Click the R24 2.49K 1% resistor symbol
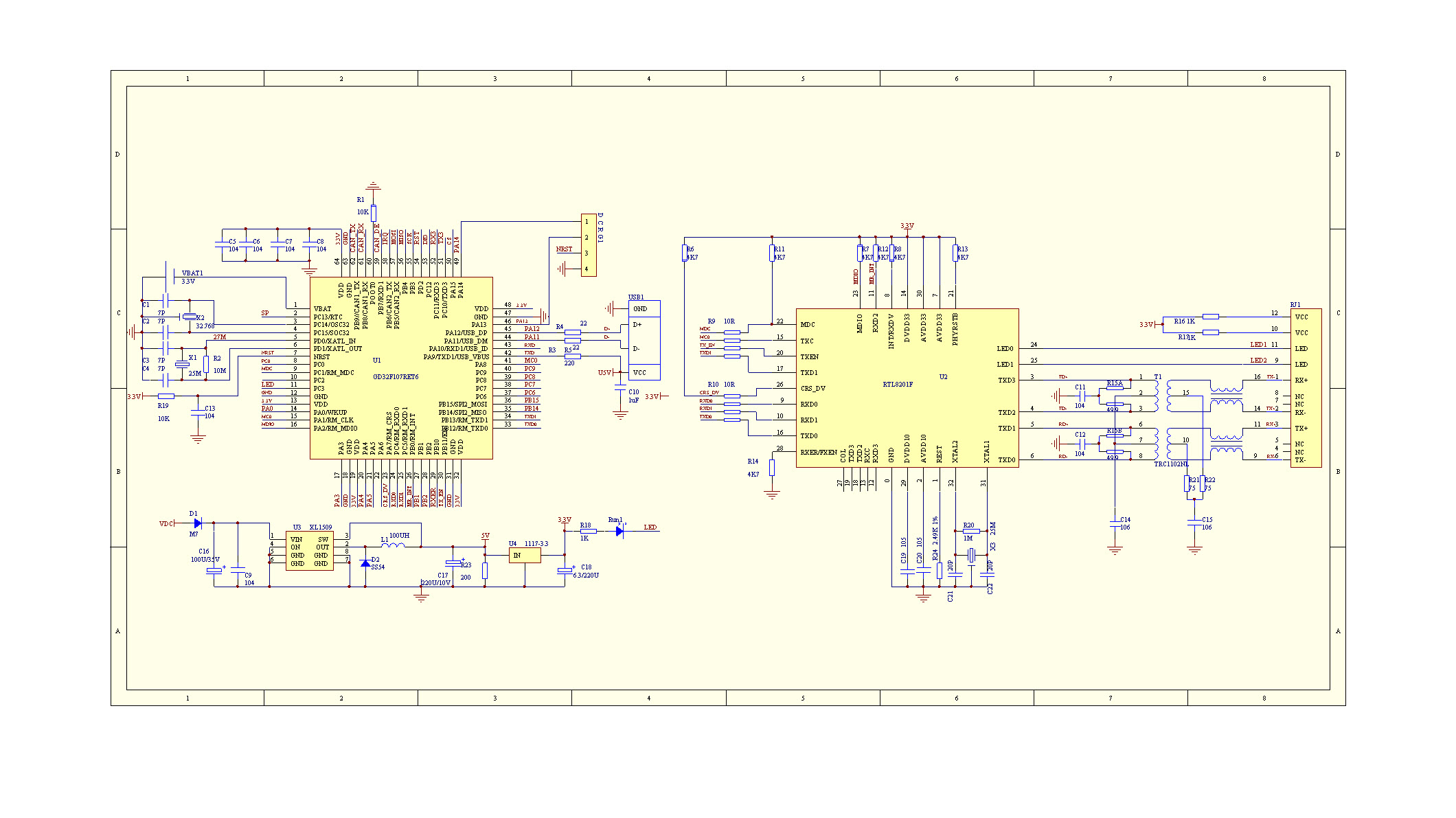The height and width of the screenshot is (818, 1456). 940,571
